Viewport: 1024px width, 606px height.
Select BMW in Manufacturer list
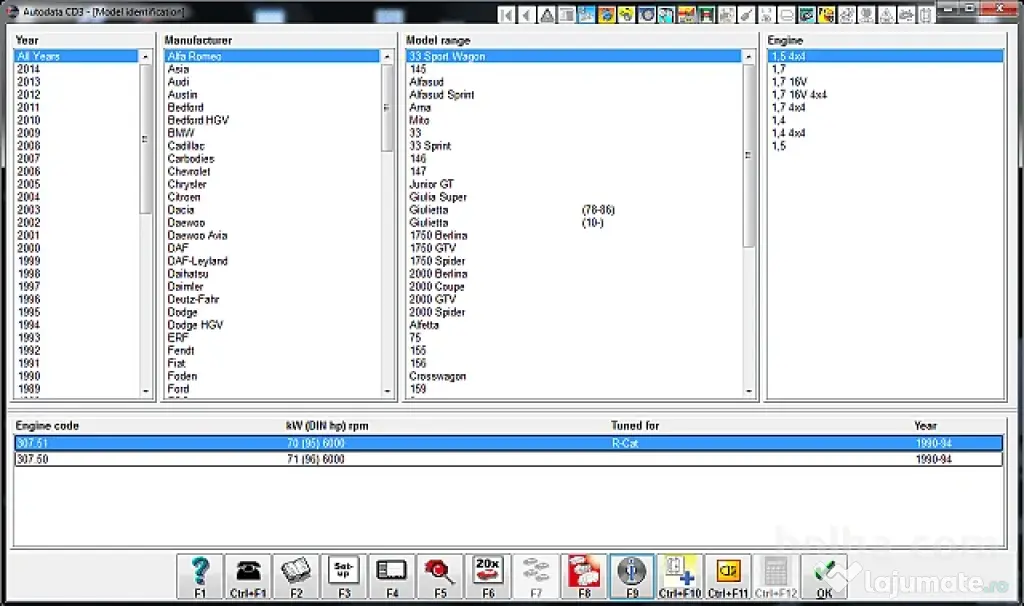[272, 133]
